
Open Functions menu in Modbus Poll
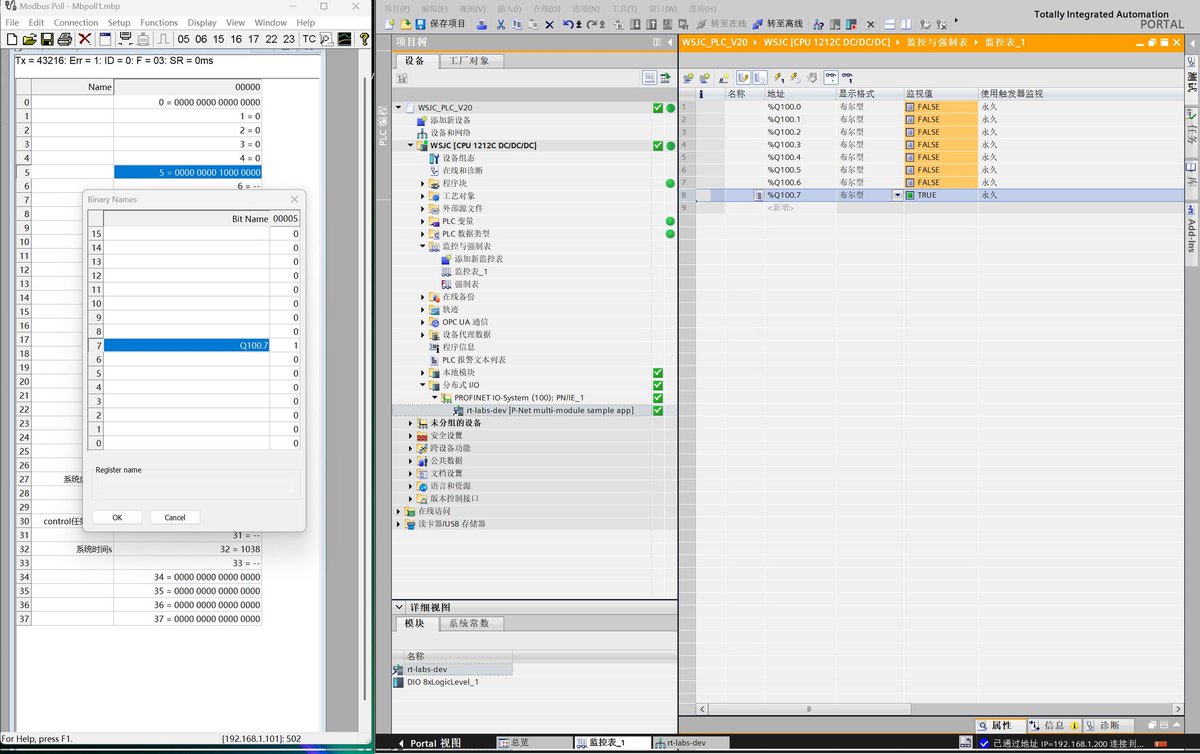pyautogui.click(x=159, y=22)
